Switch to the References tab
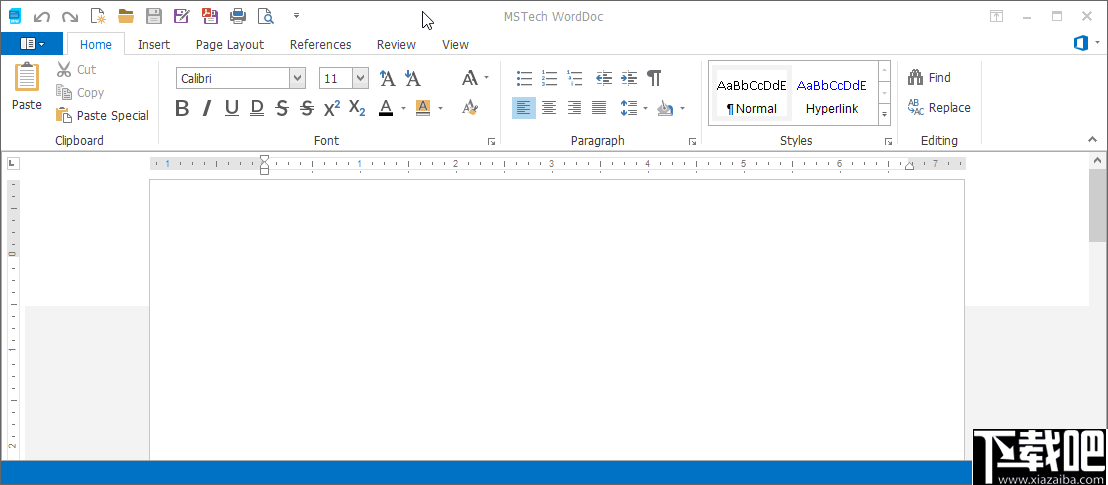The height and width of the screenshot is (485, 1108). [x=320, y=45]
